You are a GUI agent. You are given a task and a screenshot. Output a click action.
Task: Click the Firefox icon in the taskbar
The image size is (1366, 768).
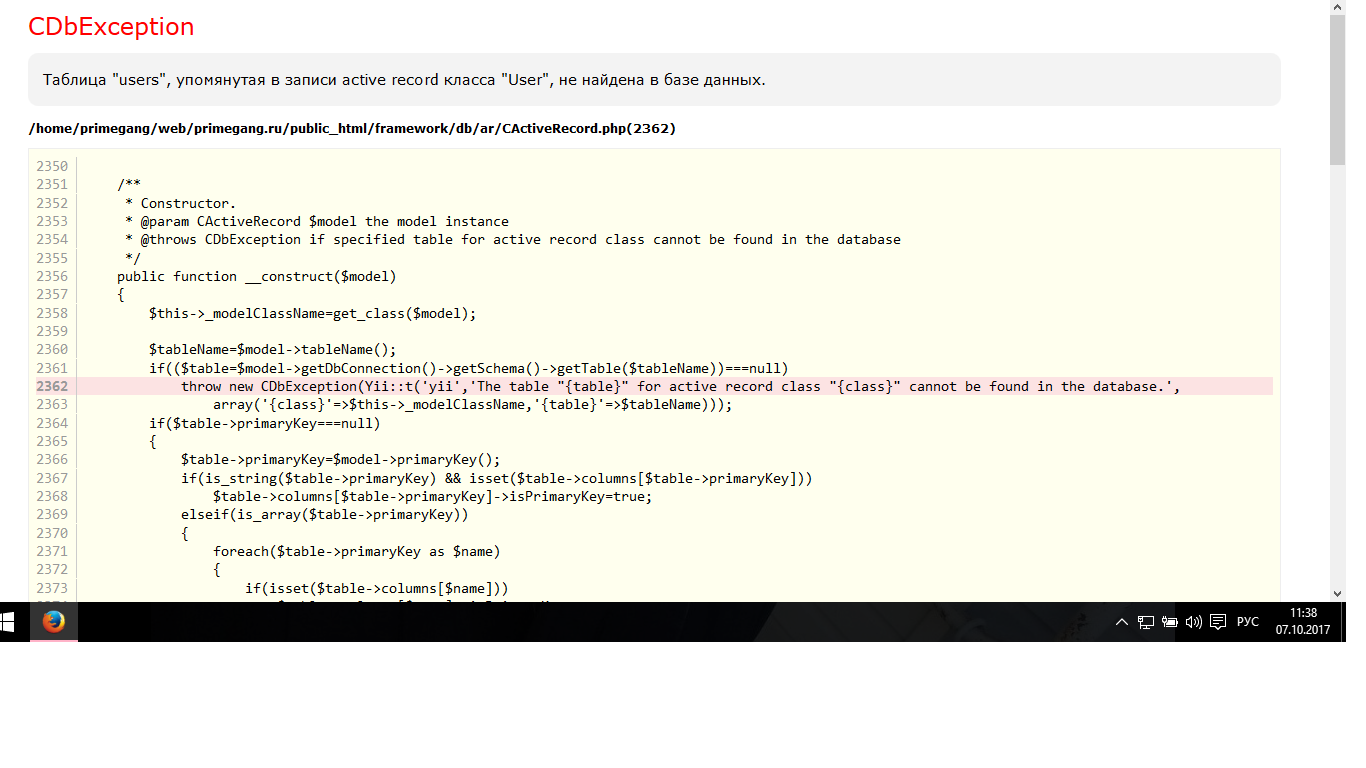coord(53,622)
